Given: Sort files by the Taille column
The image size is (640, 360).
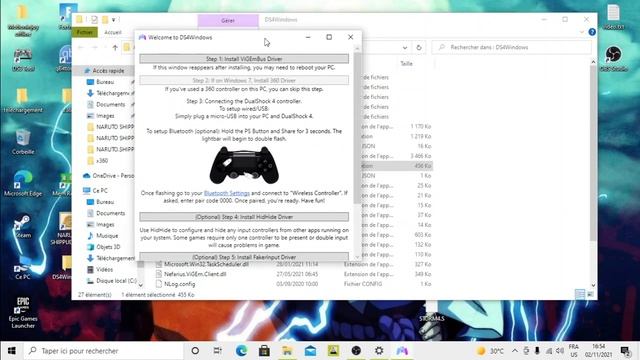Looking at the screenshot, I should pos(406,64).
